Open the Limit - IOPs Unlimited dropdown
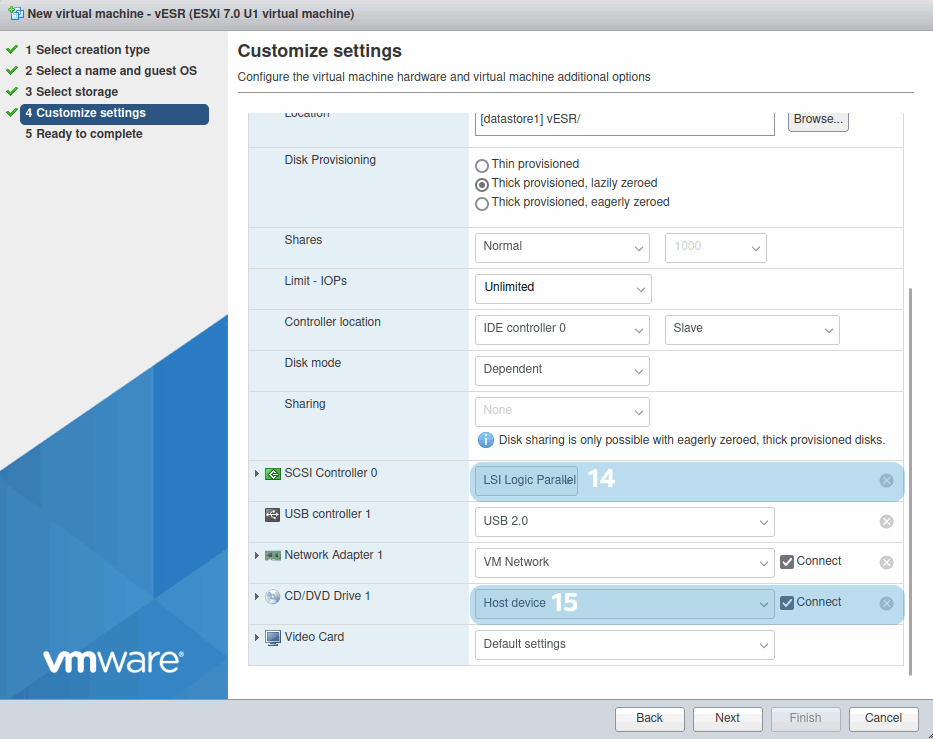This screenshot has height=739, width=933. (x=562, y=288)
